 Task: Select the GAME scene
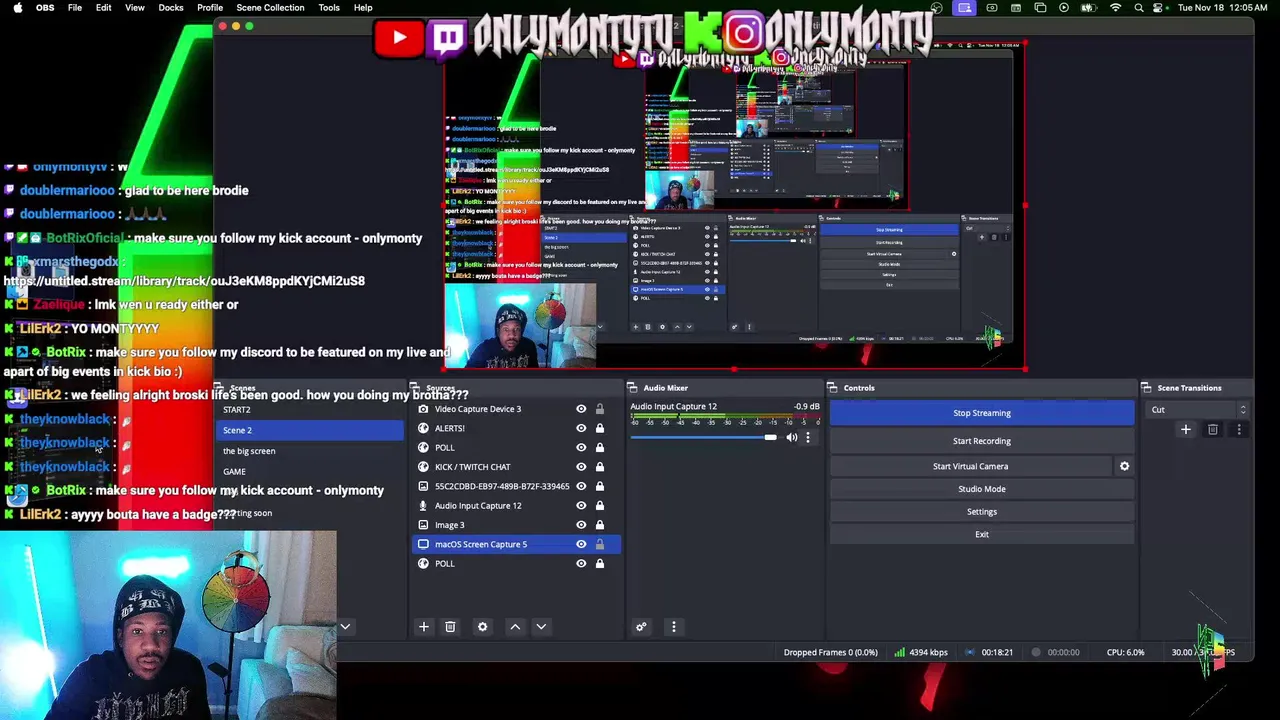pos(310,472)
